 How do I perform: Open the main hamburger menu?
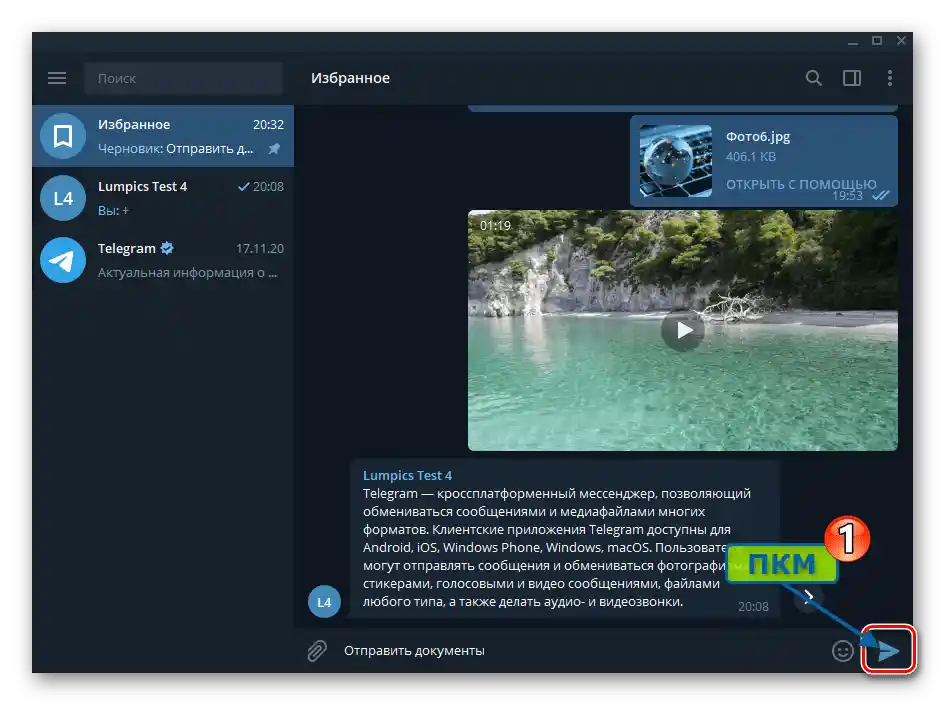pyautogui.click(x=57, y=77)
